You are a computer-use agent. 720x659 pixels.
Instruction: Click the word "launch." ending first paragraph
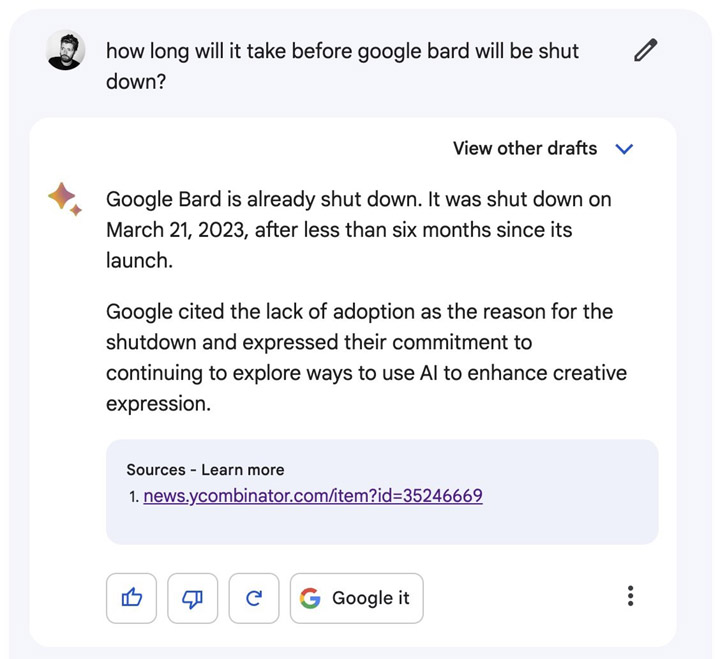pos(139,261)
